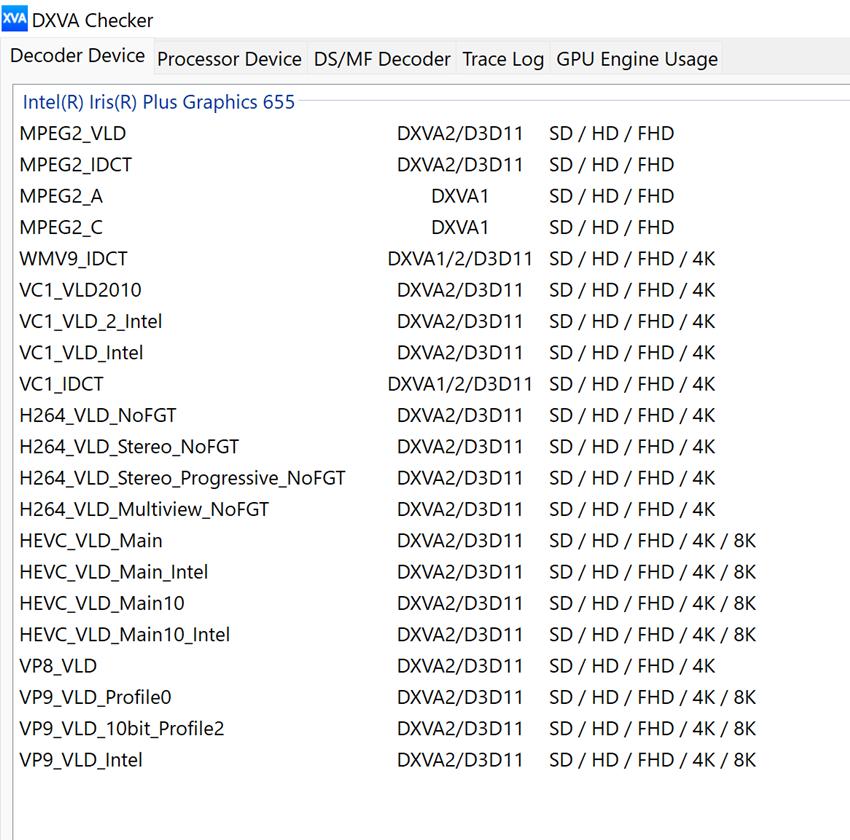Open the Trace Log tab
Image resolution: width=850 pixels, height=840 pixels.
click(x=502, y=59)
